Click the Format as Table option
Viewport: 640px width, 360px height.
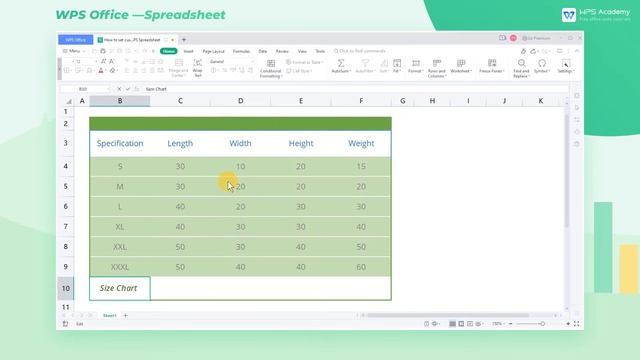click(x=304, y=62)
